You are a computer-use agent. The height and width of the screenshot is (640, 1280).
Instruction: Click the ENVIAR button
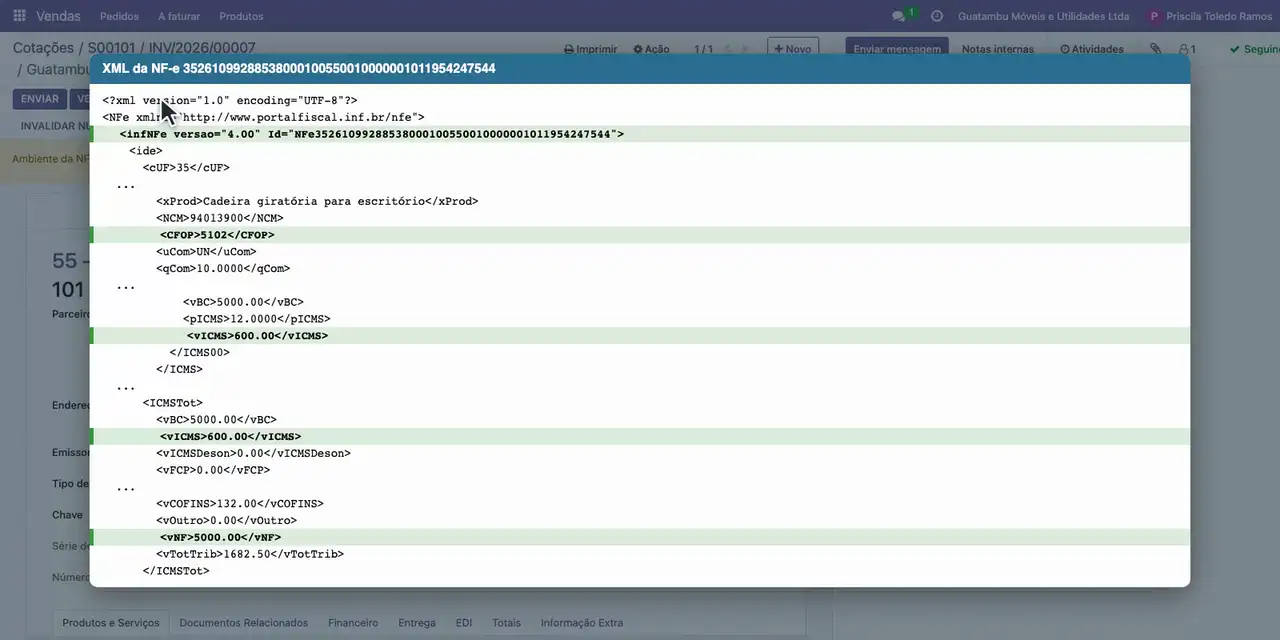tap(40, 99)
